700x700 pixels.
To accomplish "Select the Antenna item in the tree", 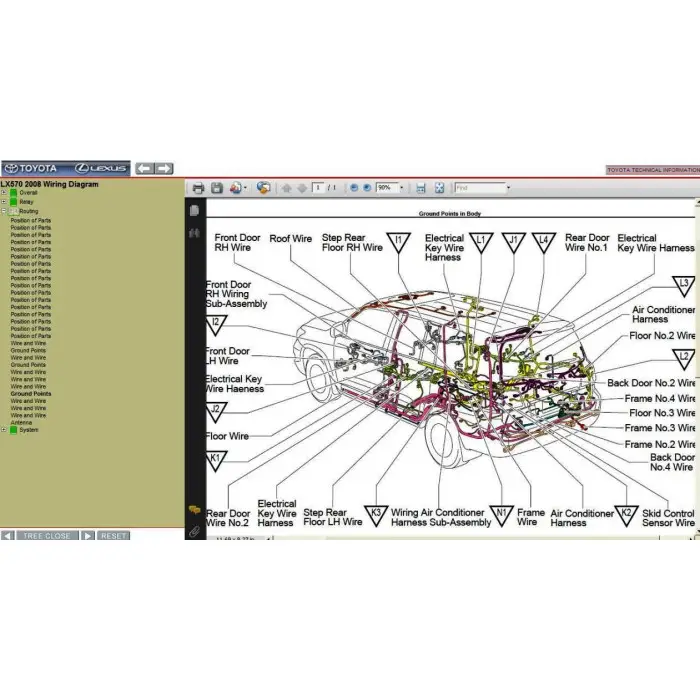I will pos(21,422).
